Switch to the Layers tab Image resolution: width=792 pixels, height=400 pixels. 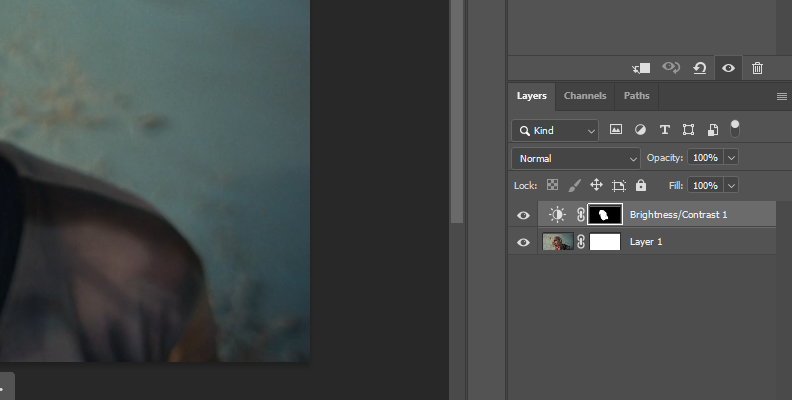[x=531, y=96]
